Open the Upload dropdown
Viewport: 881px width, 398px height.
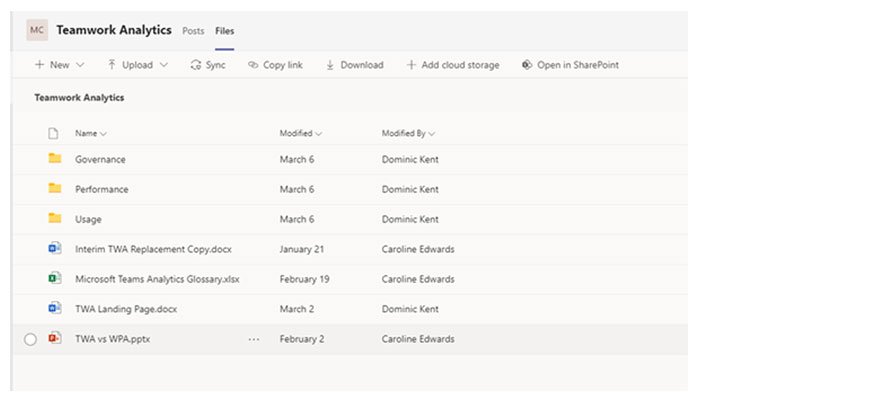pyautogui.click(x=138, y=65)
